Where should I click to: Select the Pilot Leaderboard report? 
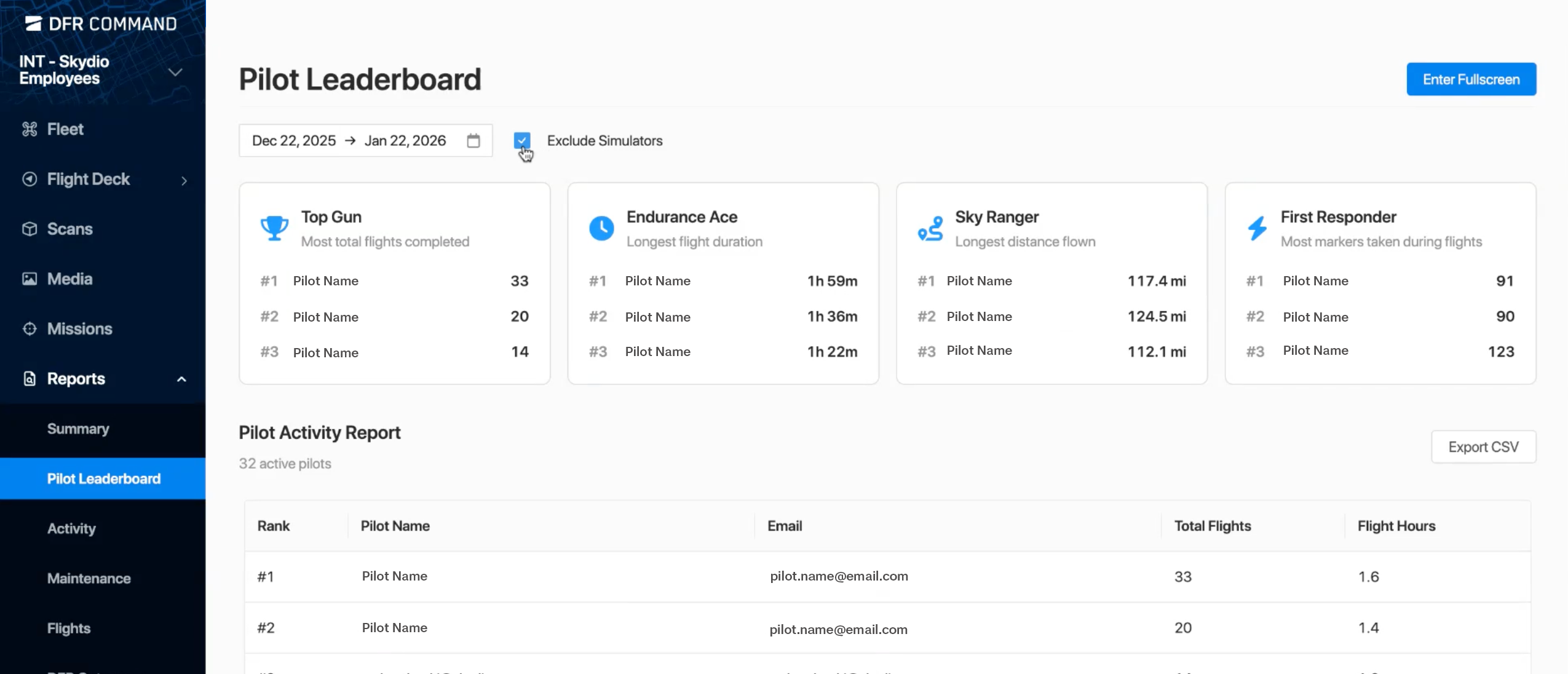pos(103,478)
